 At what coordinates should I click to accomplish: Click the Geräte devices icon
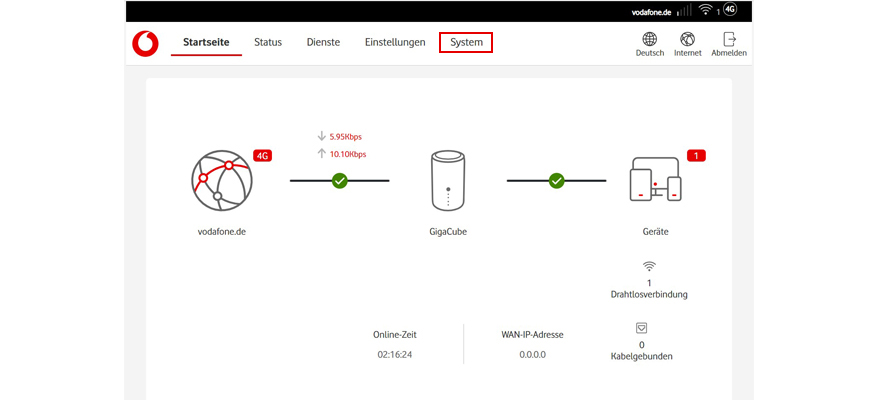tap(655, 180)
